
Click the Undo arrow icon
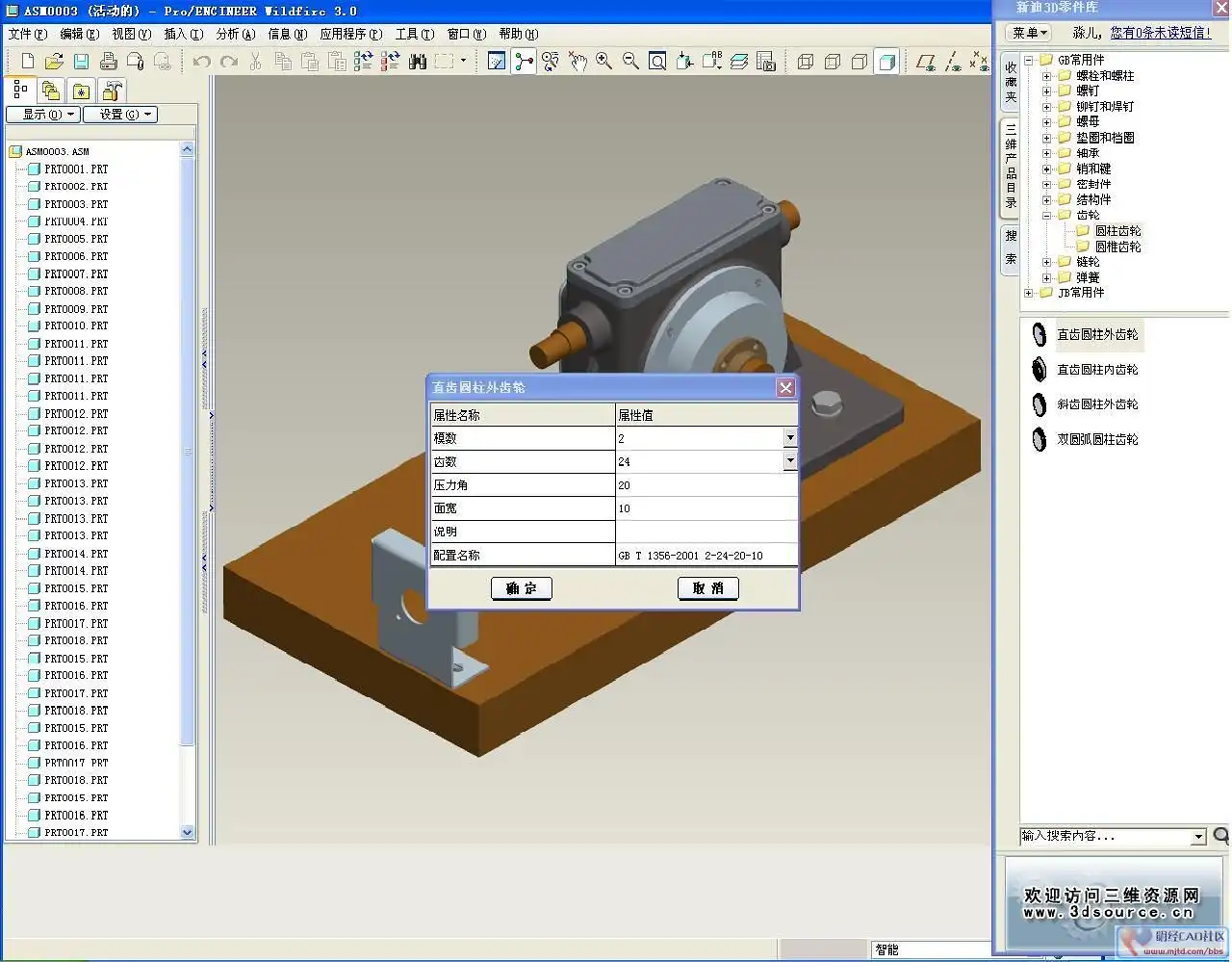201,62
